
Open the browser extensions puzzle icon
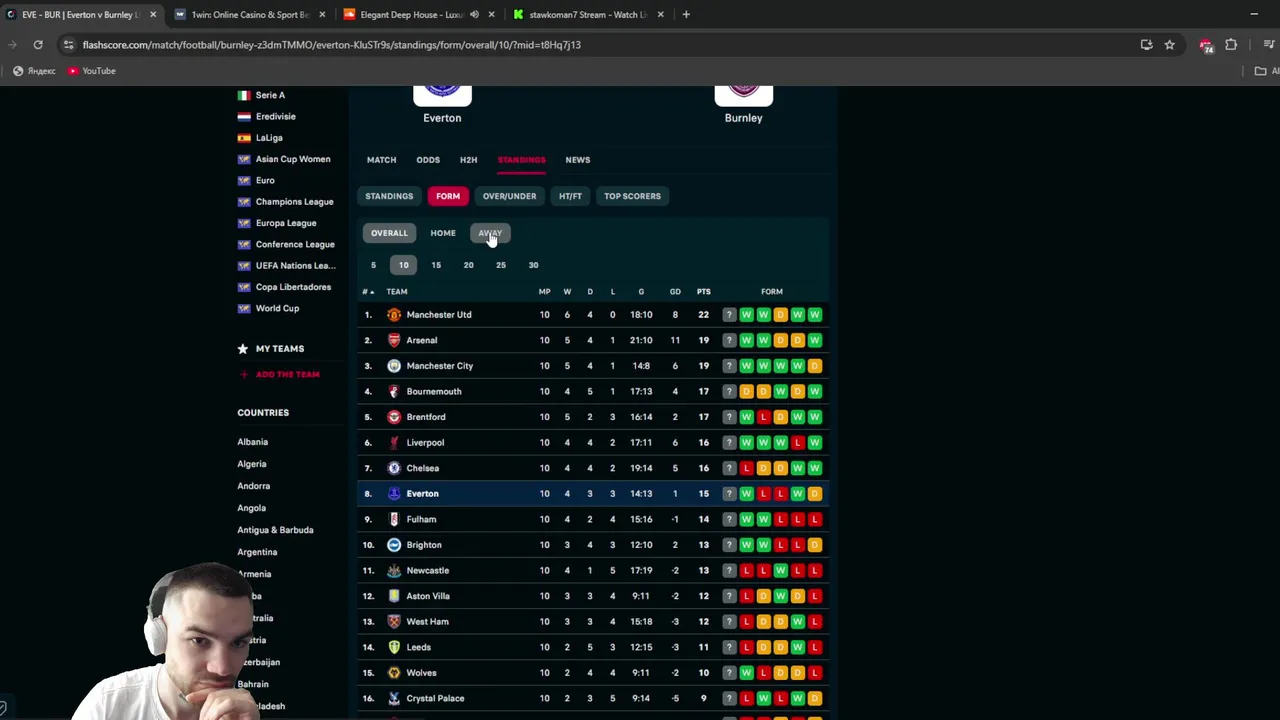[1231, 45]
